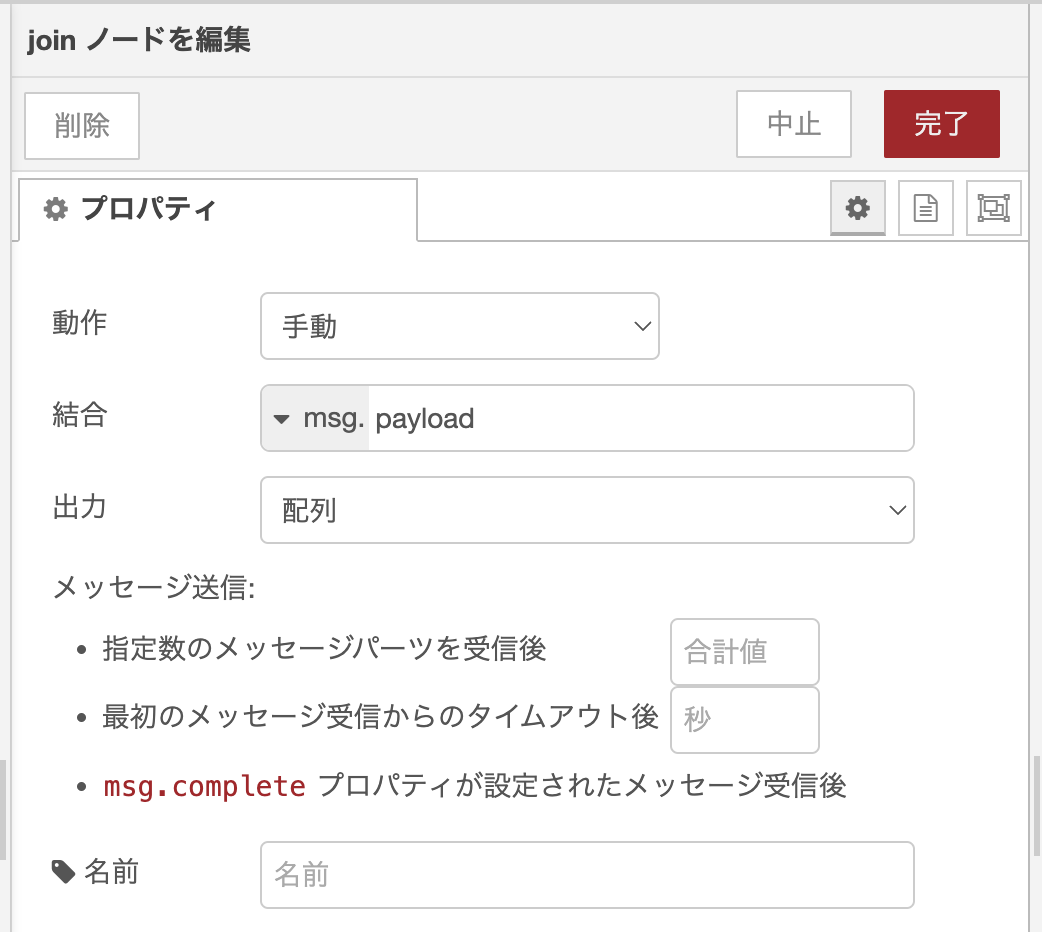Click the msg.complete property text
The width and height of the screenshot is (1042, 932).
click(x=204, y=786)
